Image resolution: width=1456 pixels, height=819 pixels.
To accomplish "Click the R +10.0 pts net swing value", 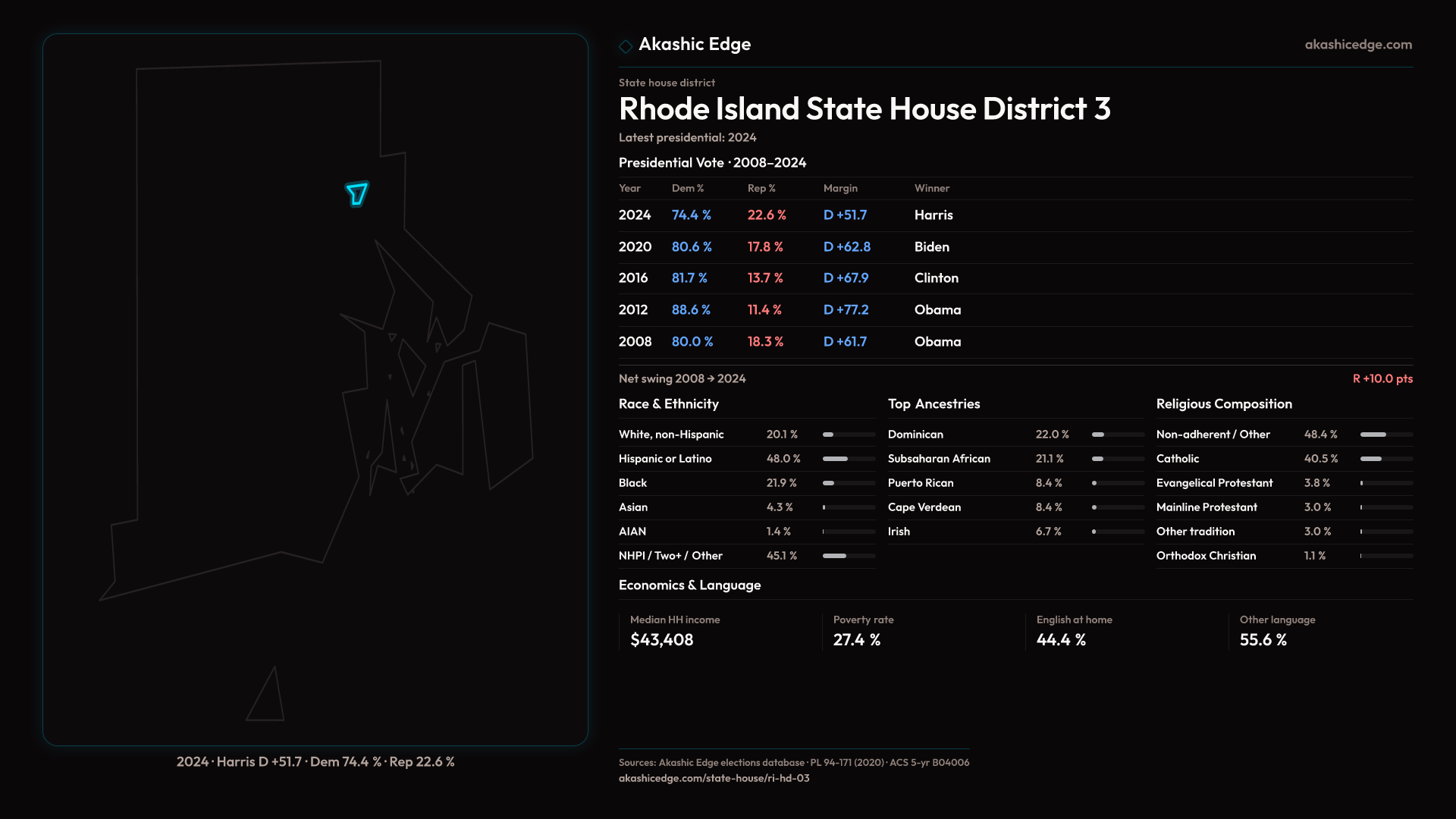I will [1382, 378].
